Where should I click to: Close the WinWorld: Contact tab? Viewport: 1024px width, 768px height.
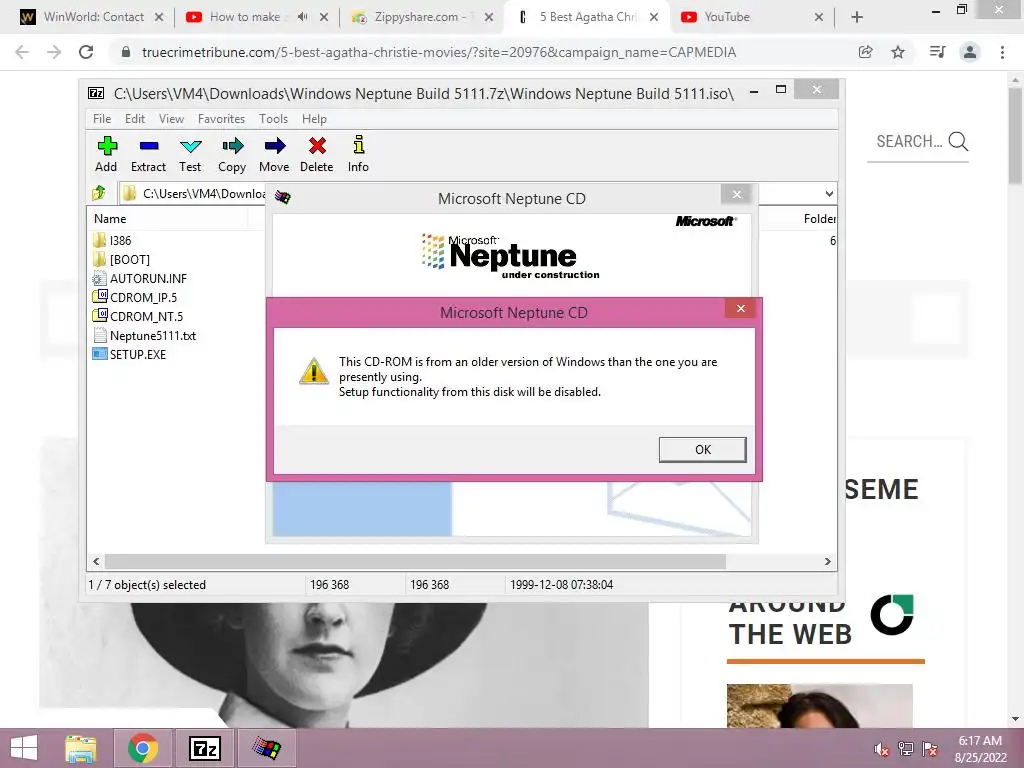[159, 18]
